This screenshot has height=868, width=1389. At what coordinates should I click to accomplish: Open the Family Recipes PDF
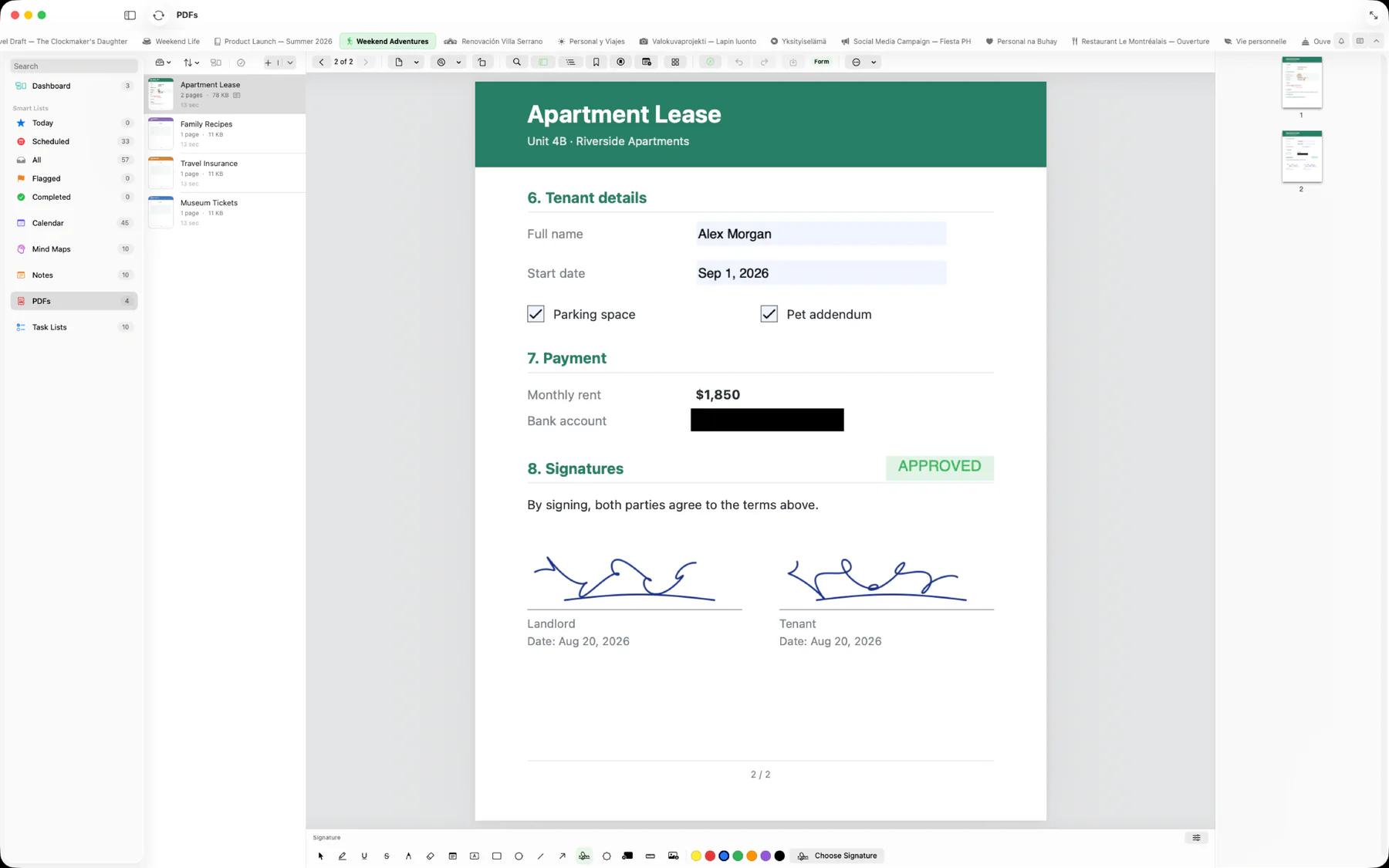(225, 133)
